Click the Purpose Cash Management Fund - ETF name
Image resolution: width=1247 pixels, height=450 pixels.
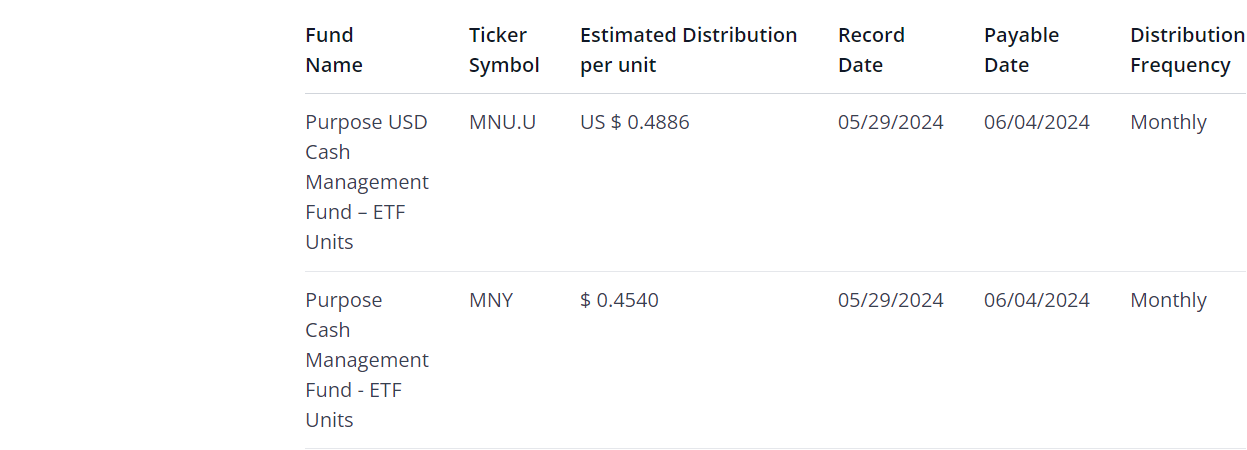366,360
